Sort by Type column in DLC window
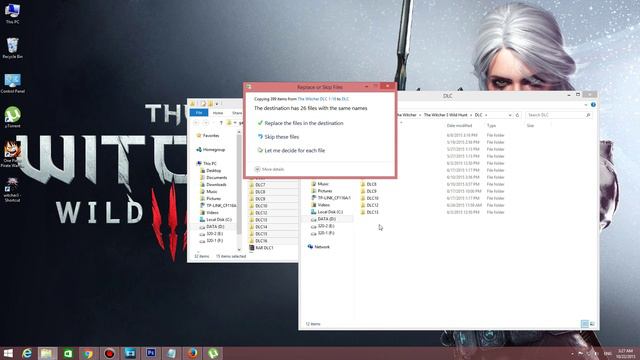The height and width of the screenshot is (360, 640). [x=491, y=126]
